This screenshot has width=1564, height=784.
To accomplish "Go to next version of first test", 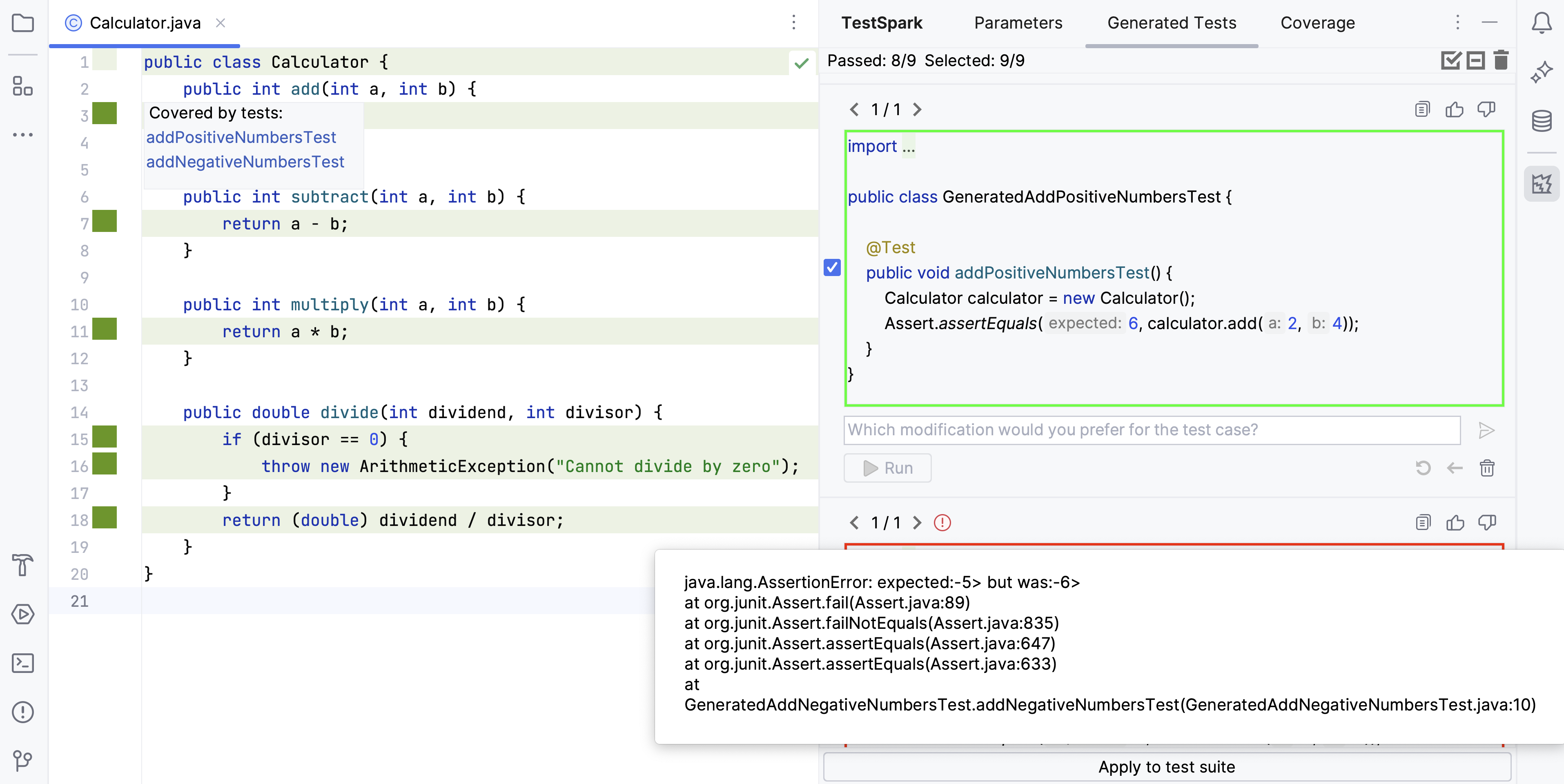I will tap(918, 109).
